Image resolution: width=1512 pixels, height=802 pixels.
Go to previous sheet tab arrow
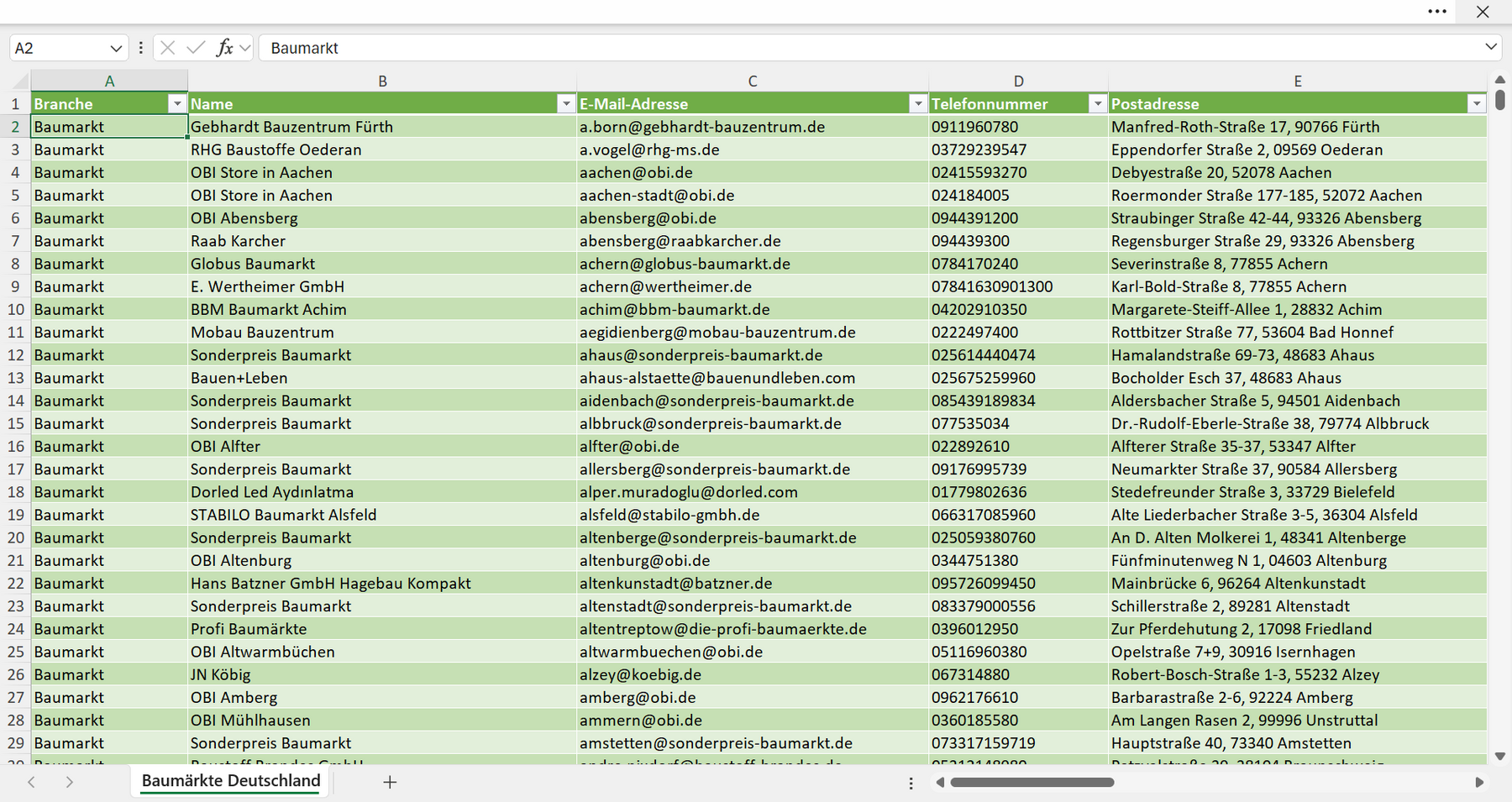point(31,782)
